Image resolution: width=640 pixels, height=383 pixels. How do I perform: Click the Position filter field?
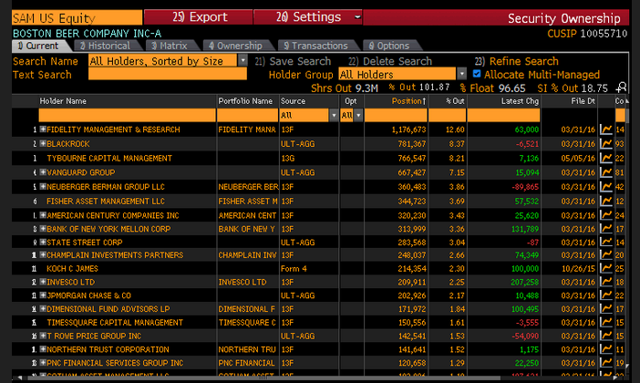(x=396, y=116)
